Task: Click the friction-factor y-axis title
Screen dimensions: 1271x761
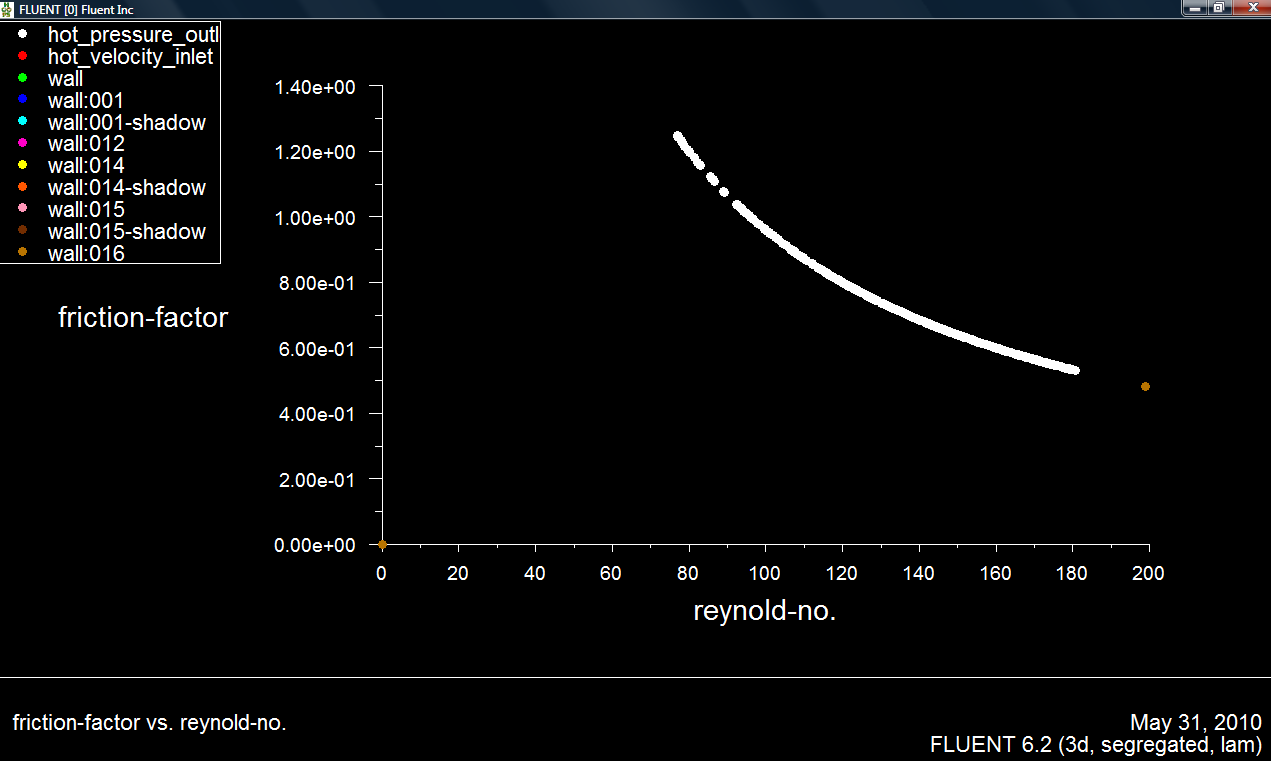Action: point(143,318)
